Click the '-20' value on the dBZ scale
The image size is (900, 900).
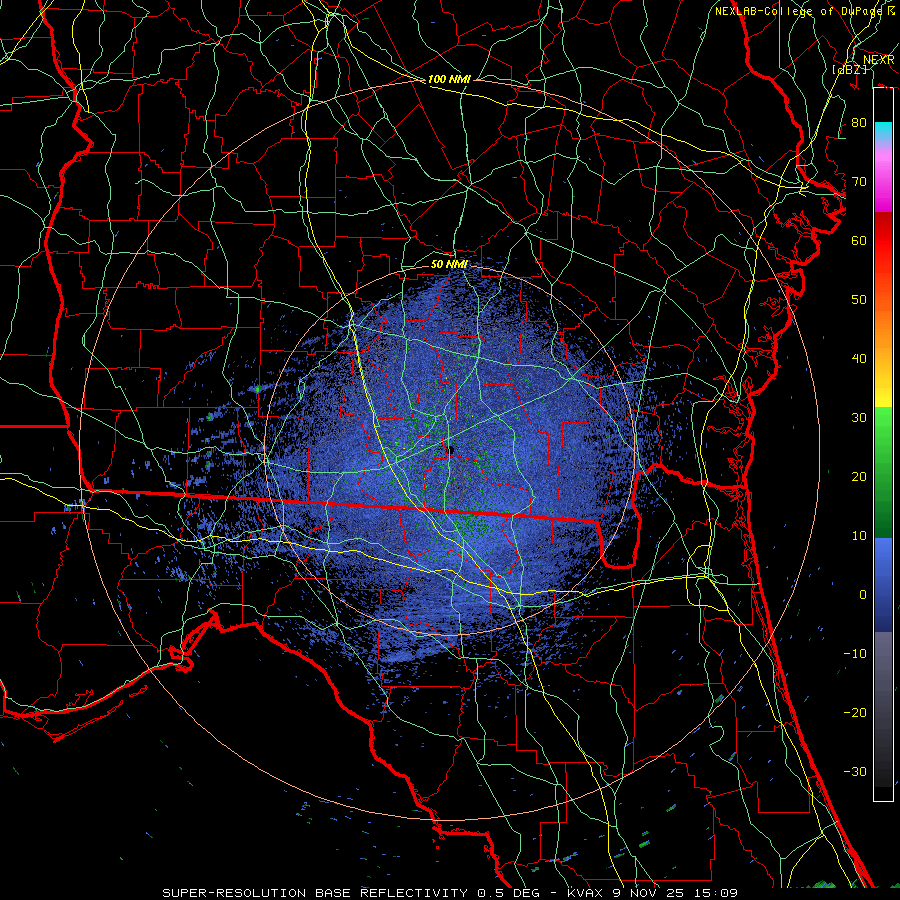pyautogui.click(x=855, y=713)
